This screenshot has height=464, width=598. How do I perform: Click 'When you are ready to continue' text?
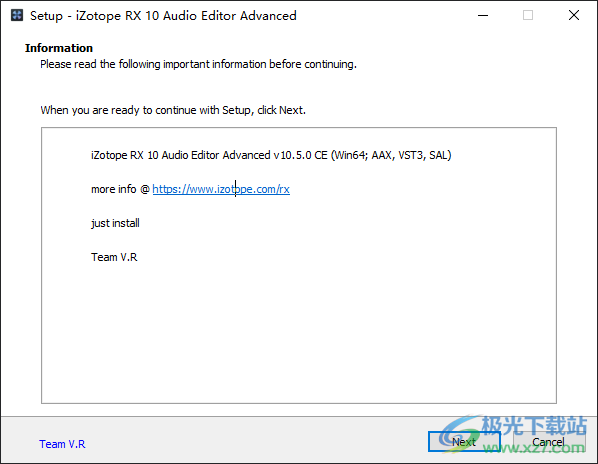[x=119, y=110]
